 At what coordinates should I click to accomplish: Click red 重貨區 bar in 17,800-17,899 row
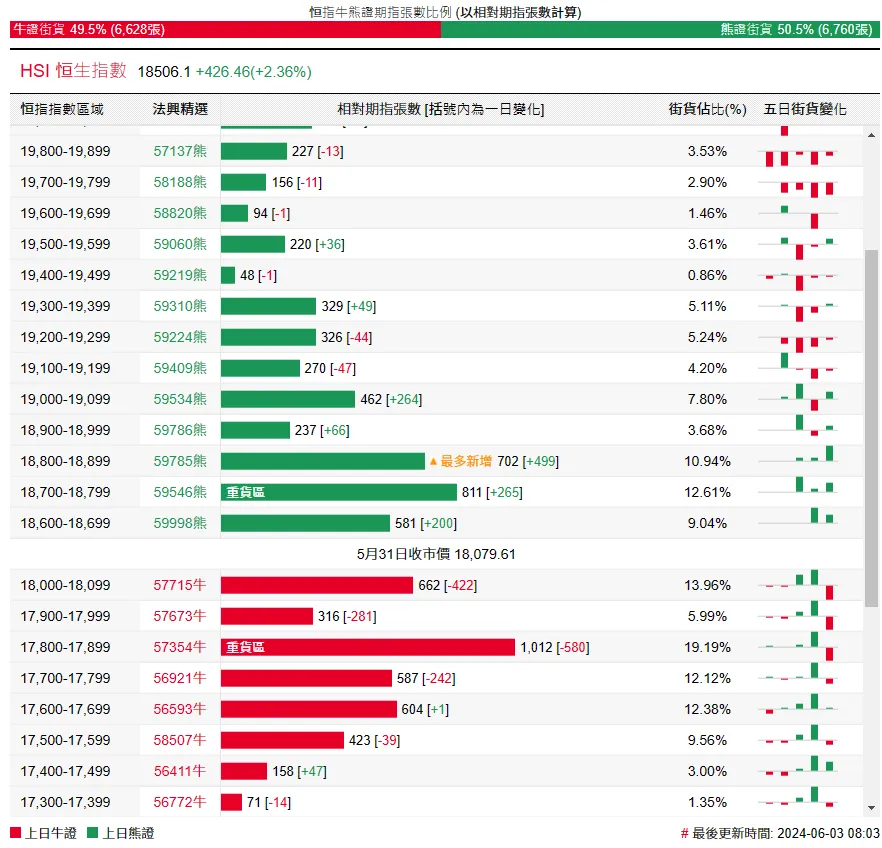click(367, 648)
